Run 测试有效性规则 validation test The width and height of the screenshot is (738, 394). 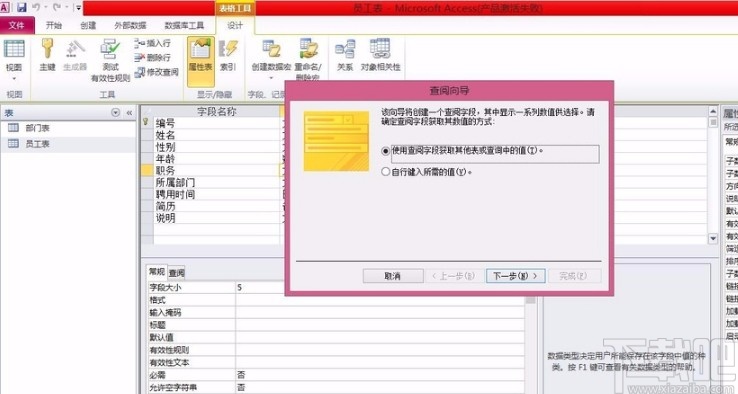(x=110, y=60)
